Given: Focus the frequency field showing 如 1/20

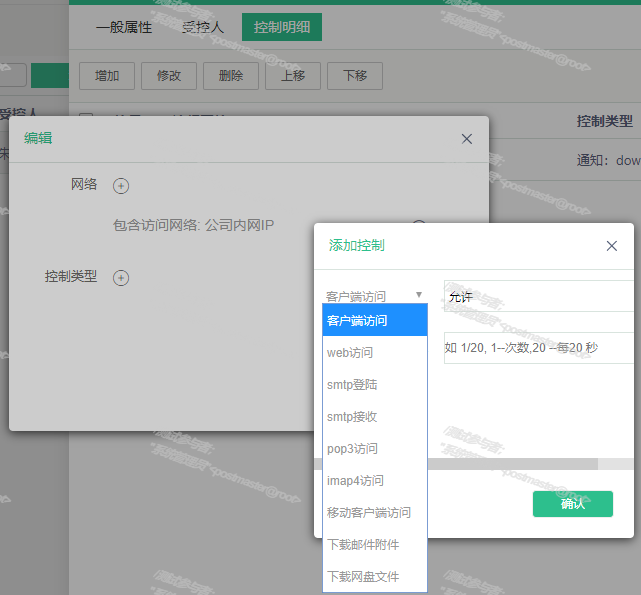Looking at the screenshot, I should tap(538, 348).
